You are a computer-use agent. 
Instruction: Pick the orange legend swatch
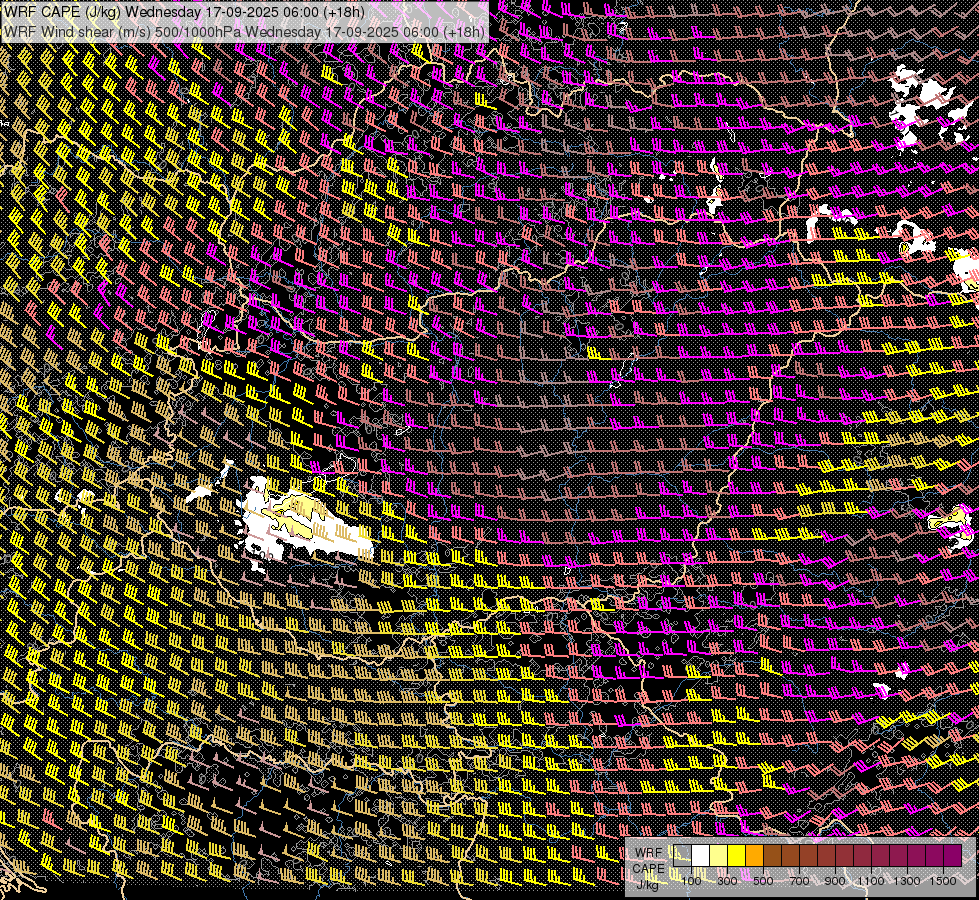pyautogui.click(x=754, y=856)
